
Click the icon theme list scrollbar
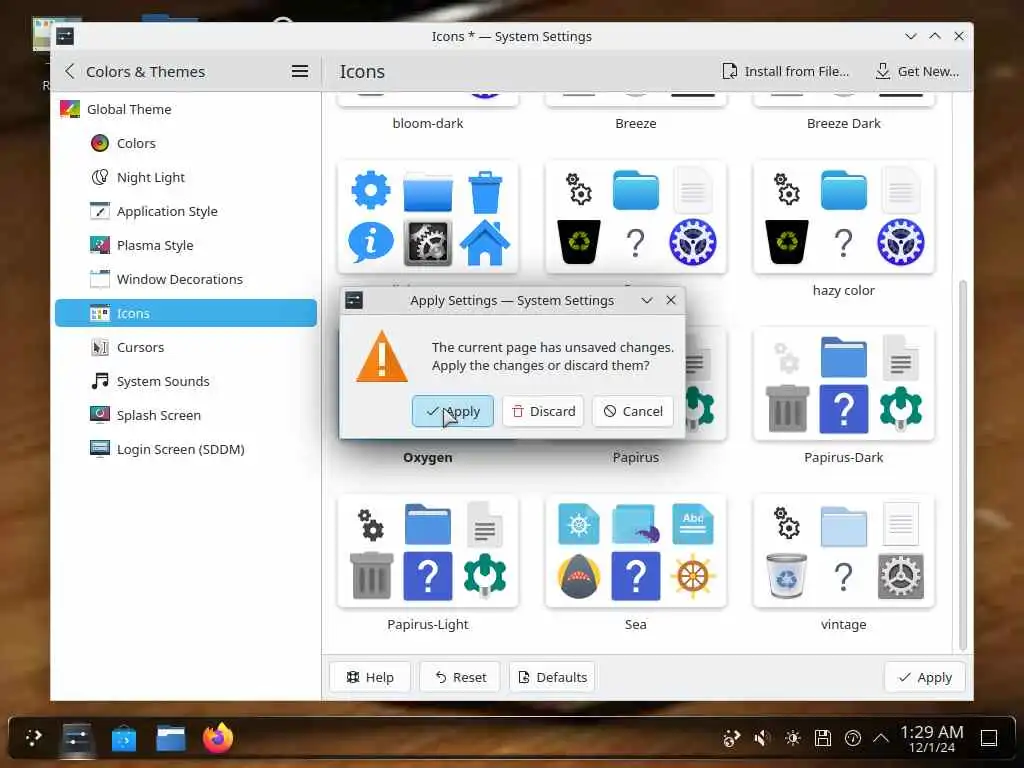[x=963, y=465]
